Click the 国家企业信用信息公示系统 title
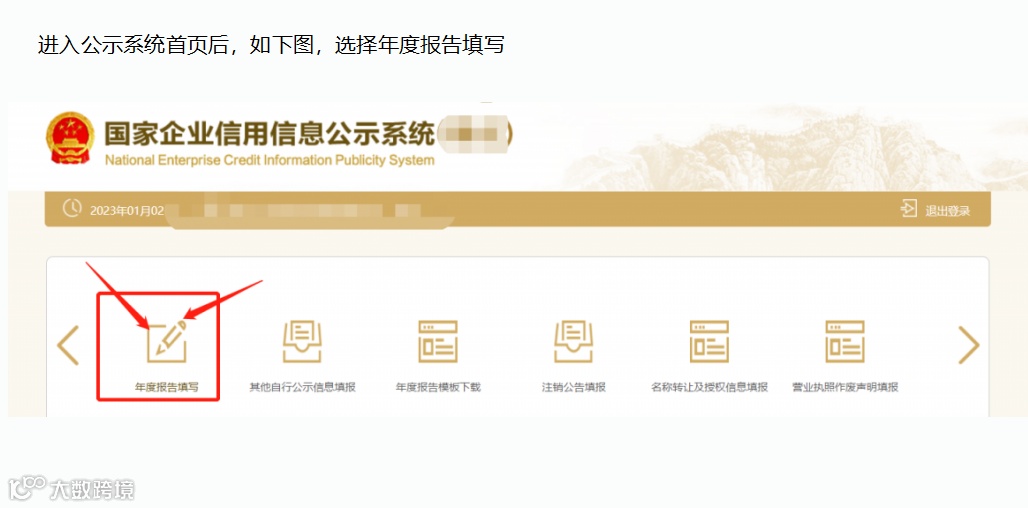Image resolution: width=1028 pixels, height=508 pixels. coord(269,134)
